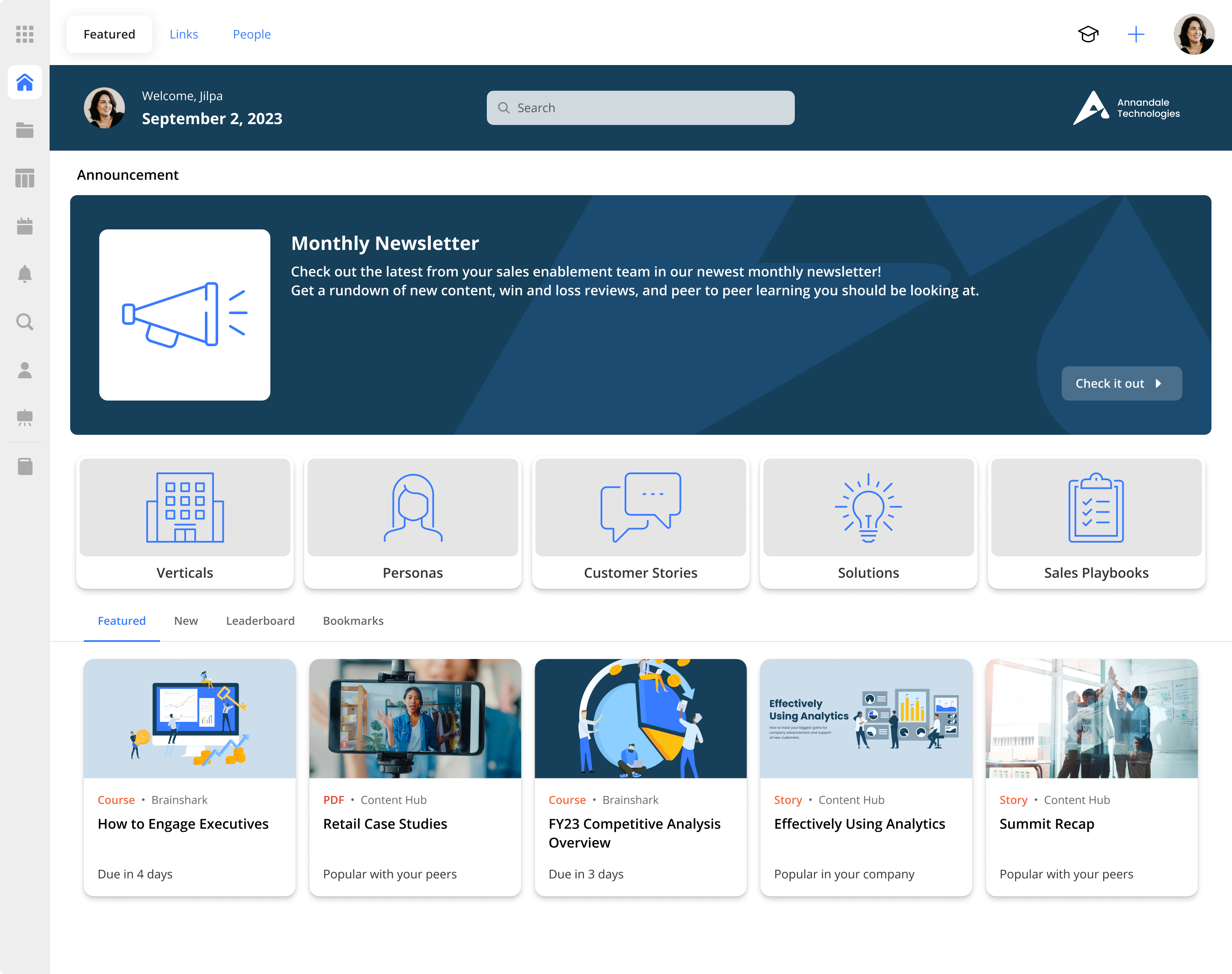
Task: Open the calendar icon in the sidebar
Action: (x=24, y=226)
